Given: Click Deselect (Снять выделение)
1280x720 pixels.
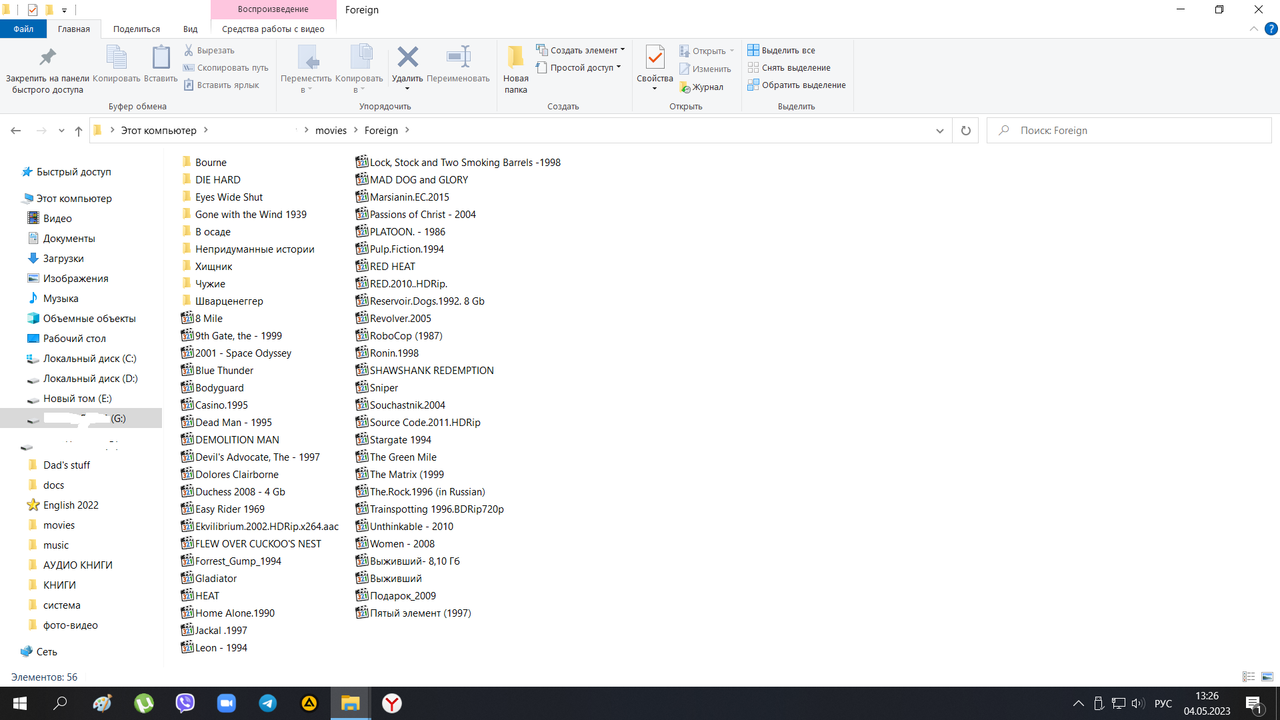Looking at the screenshot, I should tap(788, 68).
